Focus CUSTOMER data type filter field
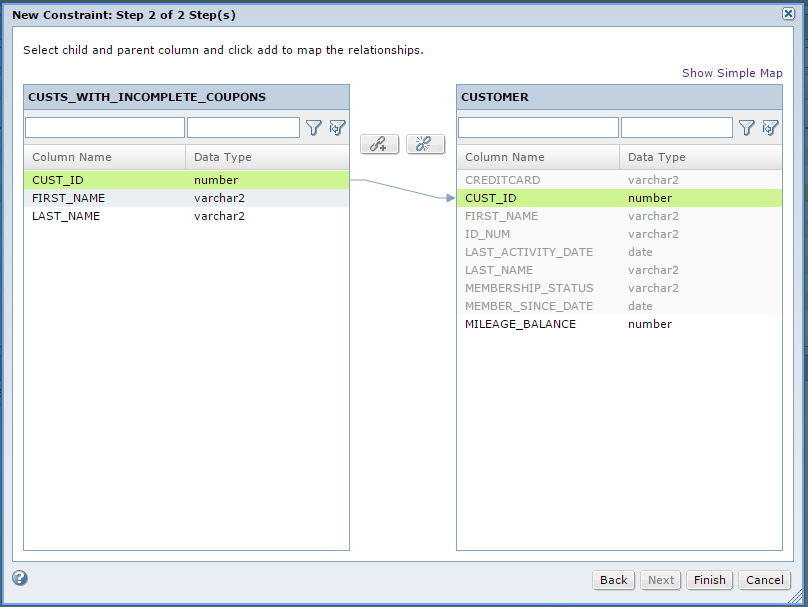The height and width of the screenshot is (607, 808). [677, 128]
